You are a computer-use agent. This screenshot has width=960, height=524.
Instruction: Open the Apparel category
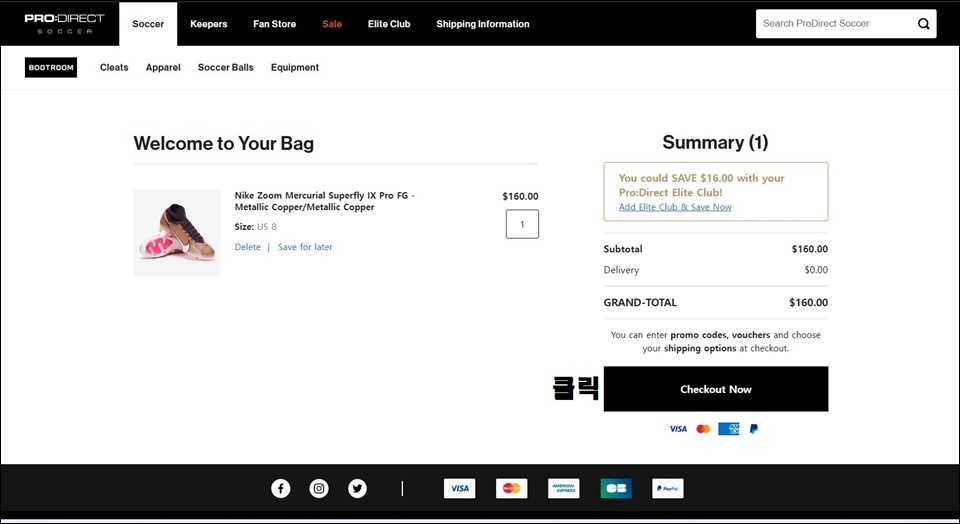click(x=163, y=67)
